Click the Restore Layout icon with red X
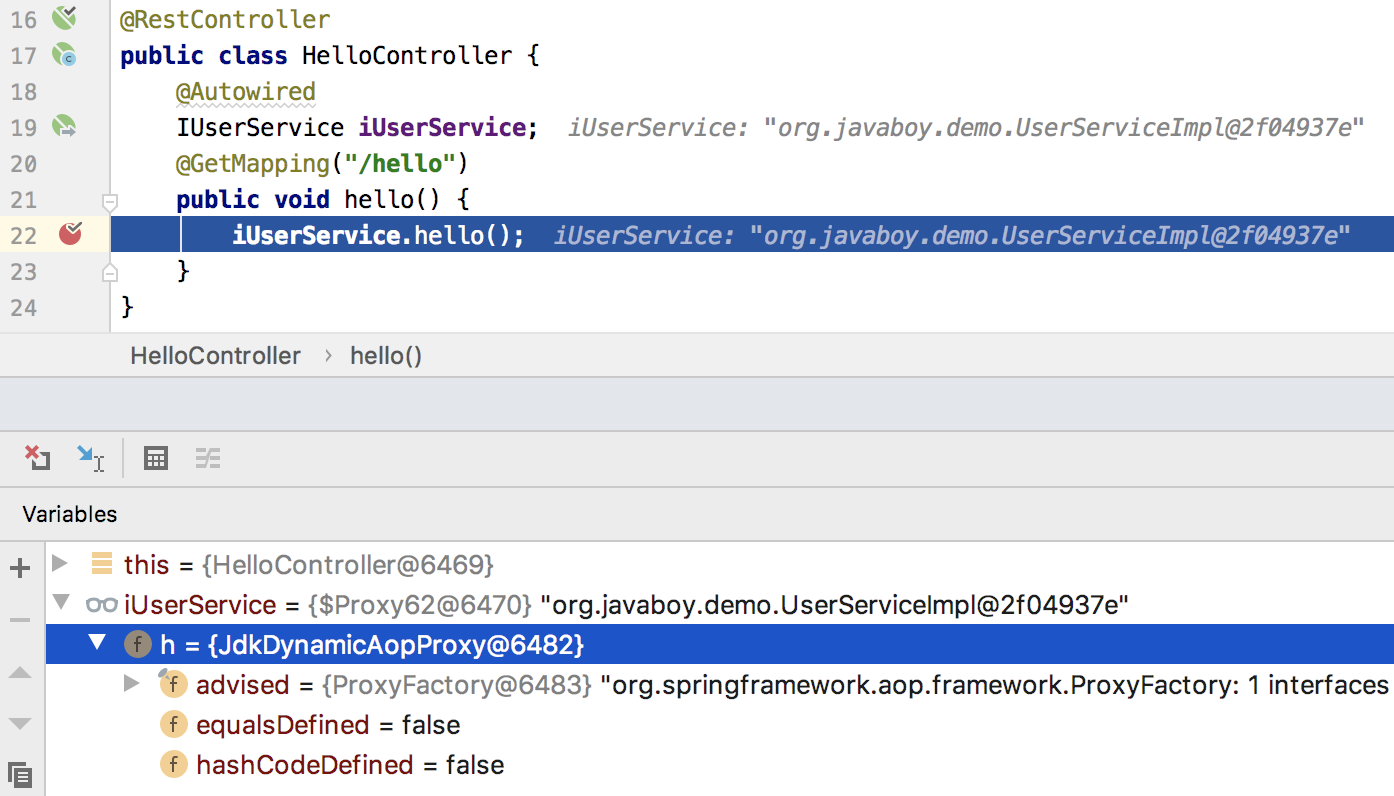The width and height of the screenshot is (1394, 796). 37,458
